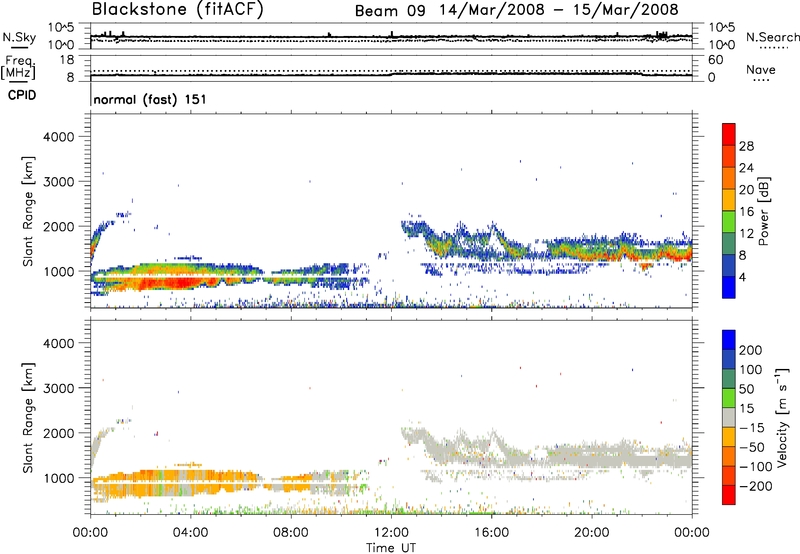The image size is (800, 554).
Task: Click the 3000 tick on velocity panel axis
Action: (59, 388)
